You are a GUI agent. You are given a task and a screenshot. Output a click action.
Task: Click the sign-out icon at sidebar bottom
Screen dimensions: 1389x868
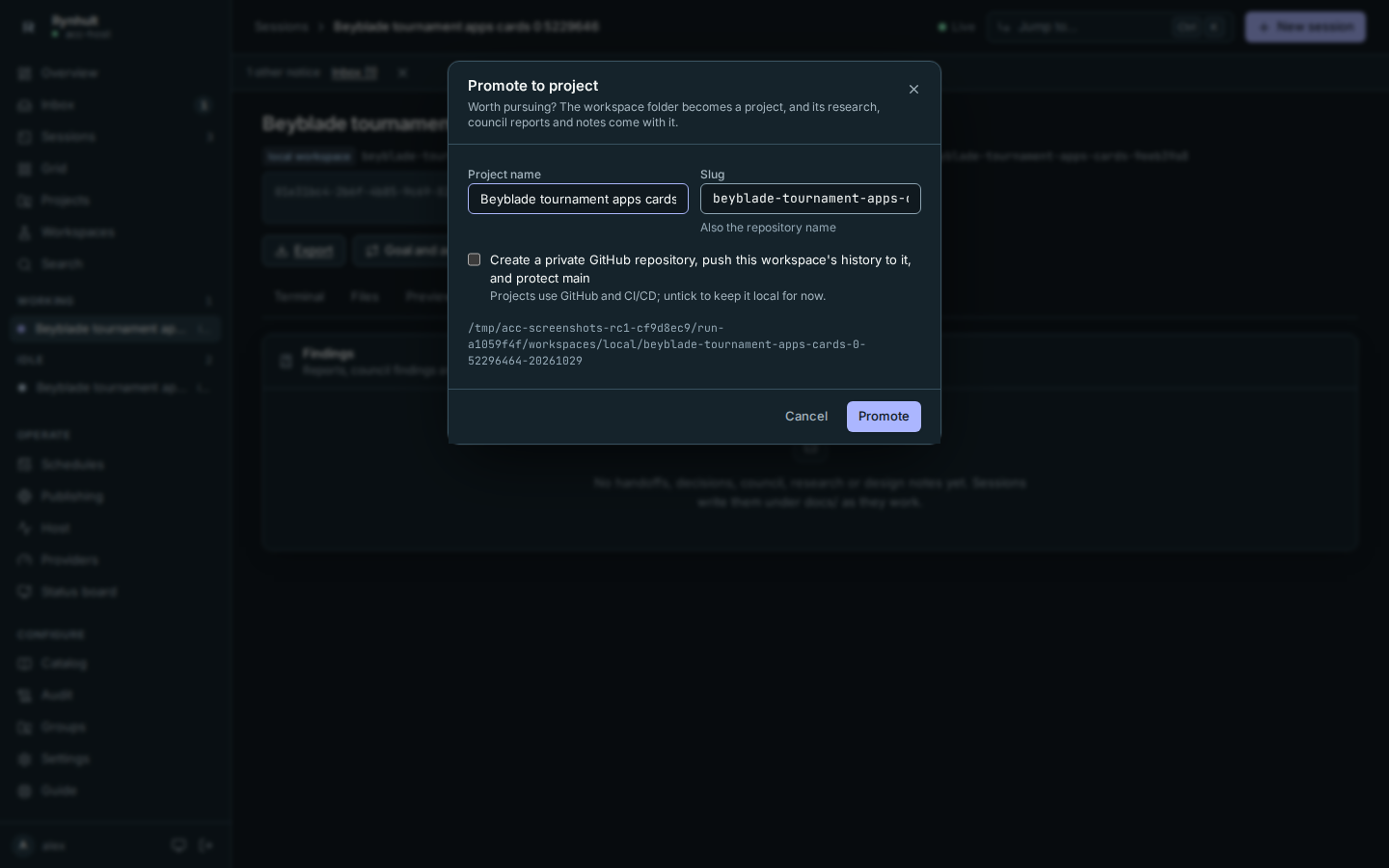pos(206,846)
